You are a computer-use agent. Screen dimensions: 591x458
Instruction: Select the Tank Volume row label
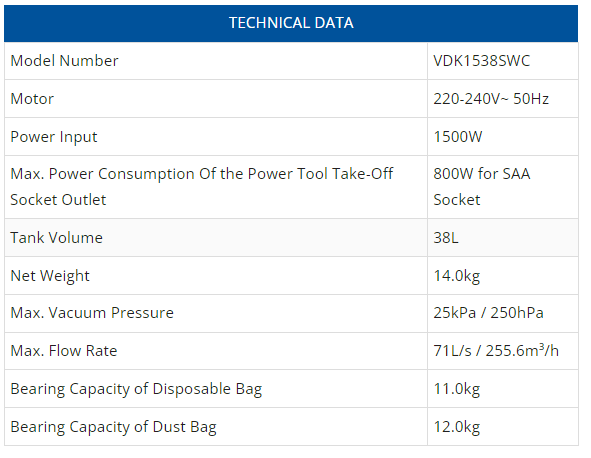coord(57,238)
